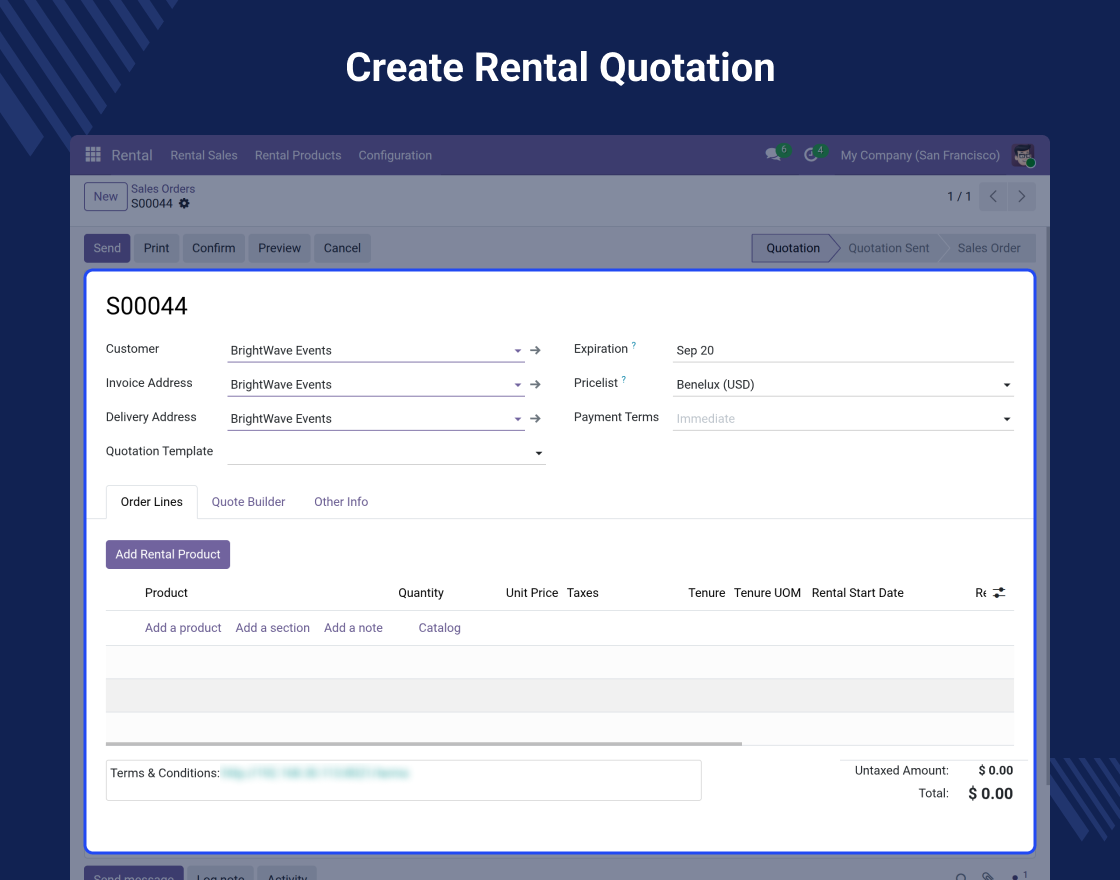1120x880 pixels.
Task: Open Customer record via arrow link
Action: tap(535, 350)
